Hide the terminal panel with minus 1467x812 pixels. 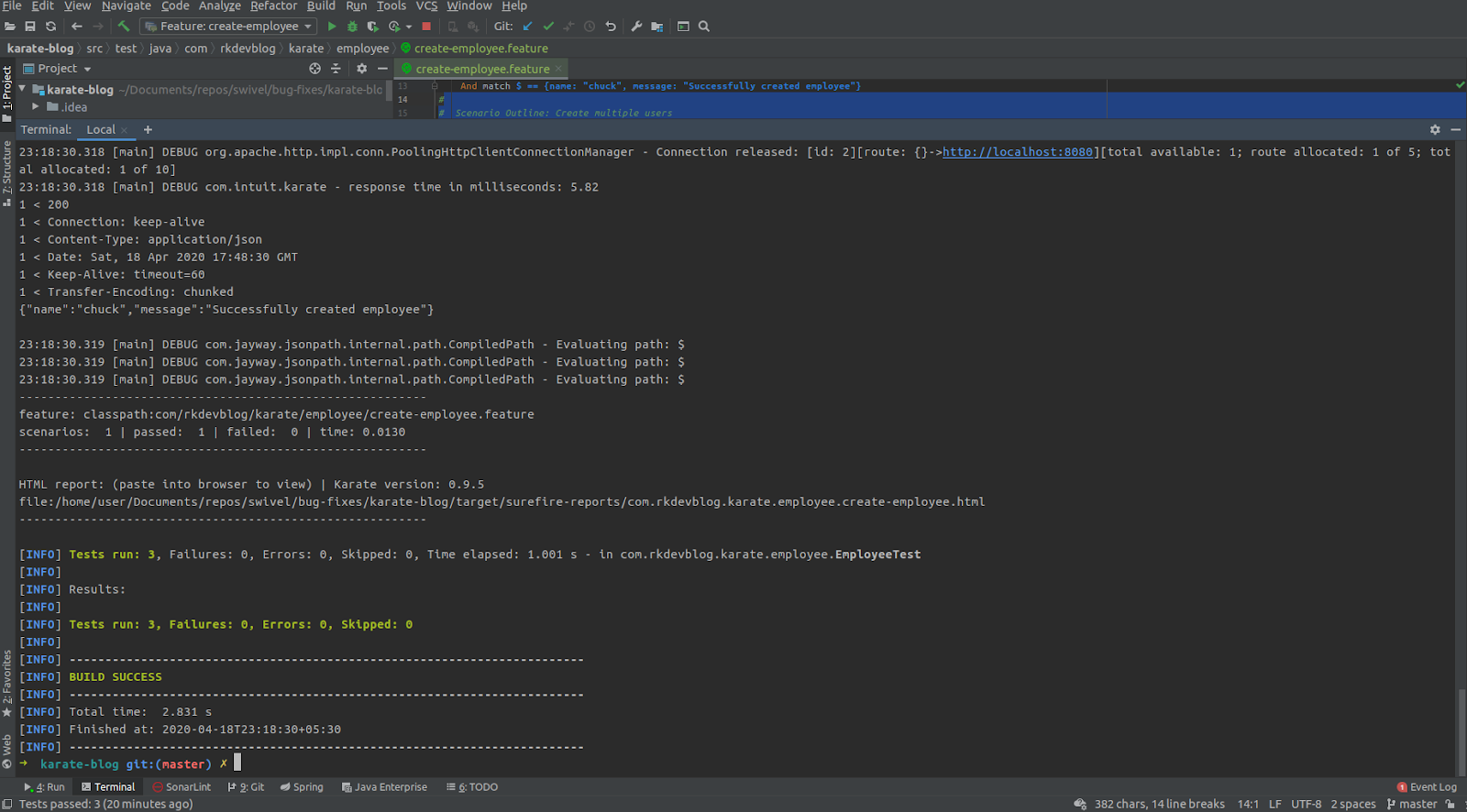[1455, 130]
